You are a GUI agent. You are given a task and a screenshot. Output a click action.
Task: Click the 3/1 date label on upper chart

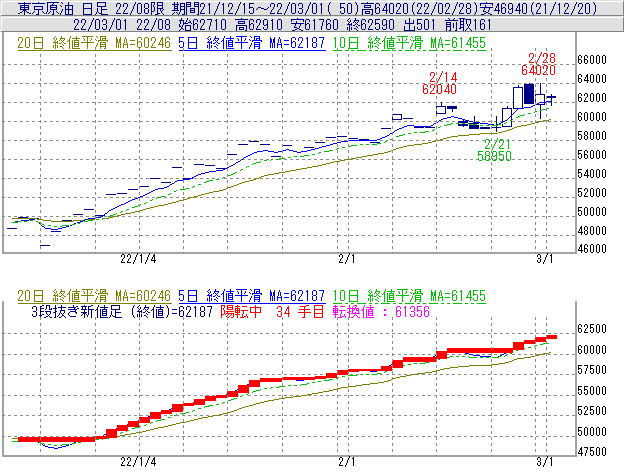[x=545, y=259]
